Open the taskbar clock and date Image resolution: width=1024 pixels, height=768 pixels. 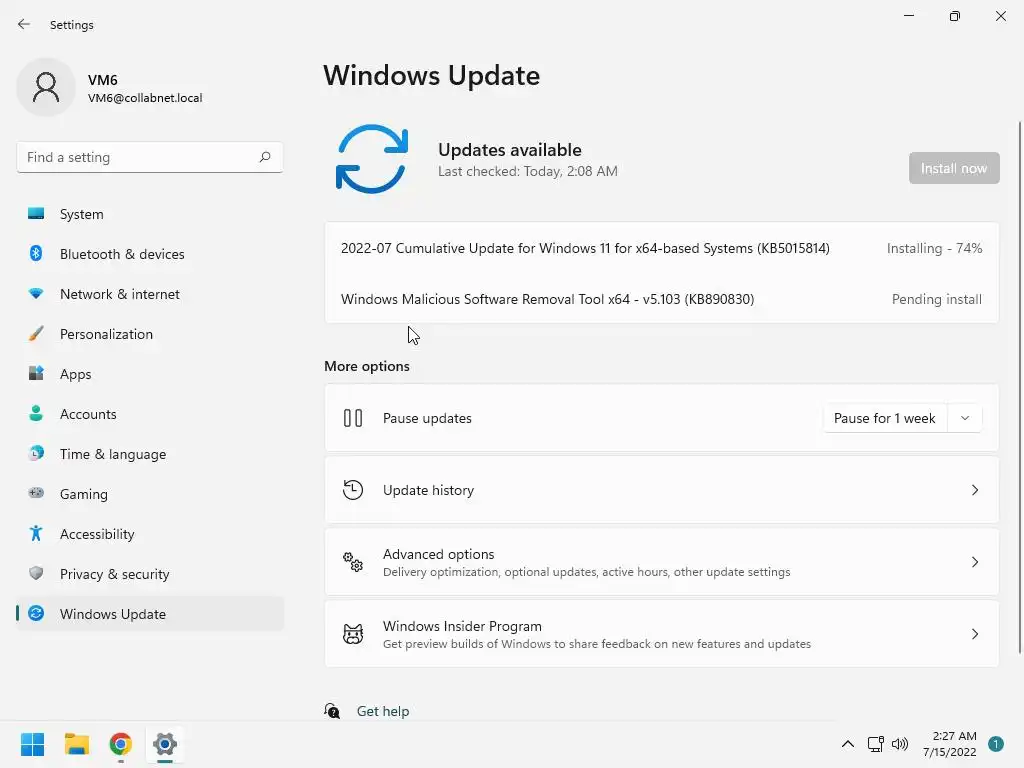950,744
